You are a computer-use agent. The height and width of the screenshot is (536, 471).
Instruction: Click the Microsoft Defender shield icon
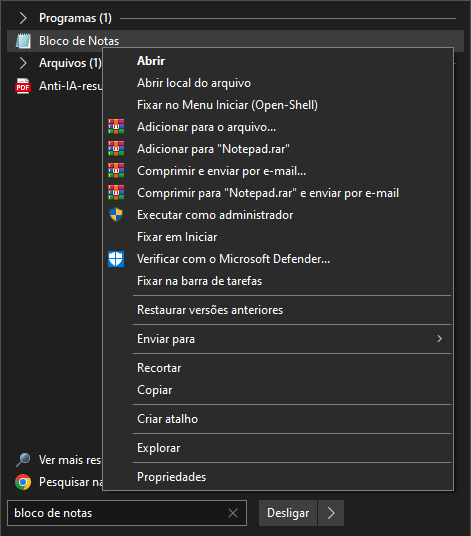pos(116,259)
